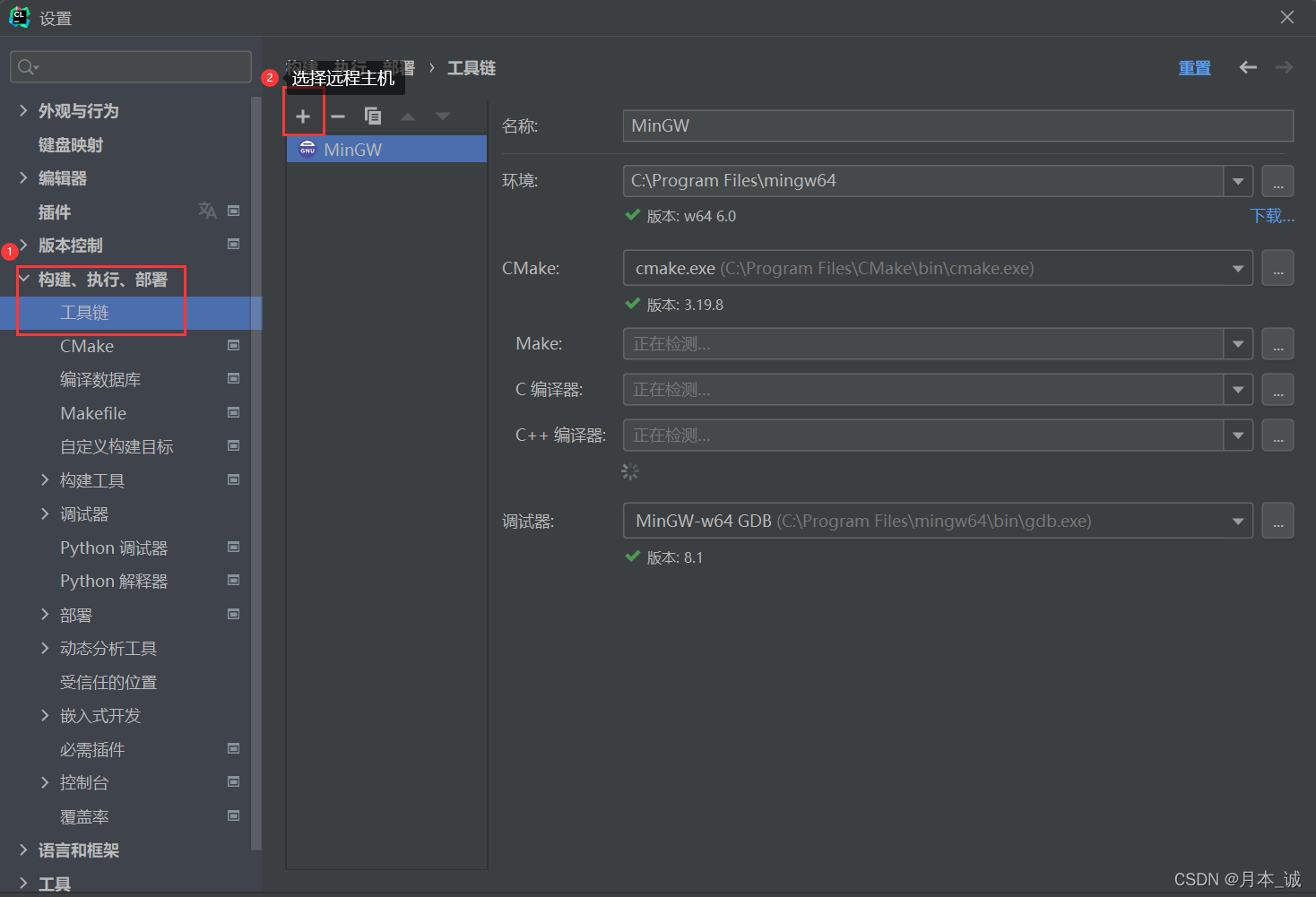The image size is (1316, 897).
Task: Click the project-level icon beside Makefile
Action: (234, 412)
